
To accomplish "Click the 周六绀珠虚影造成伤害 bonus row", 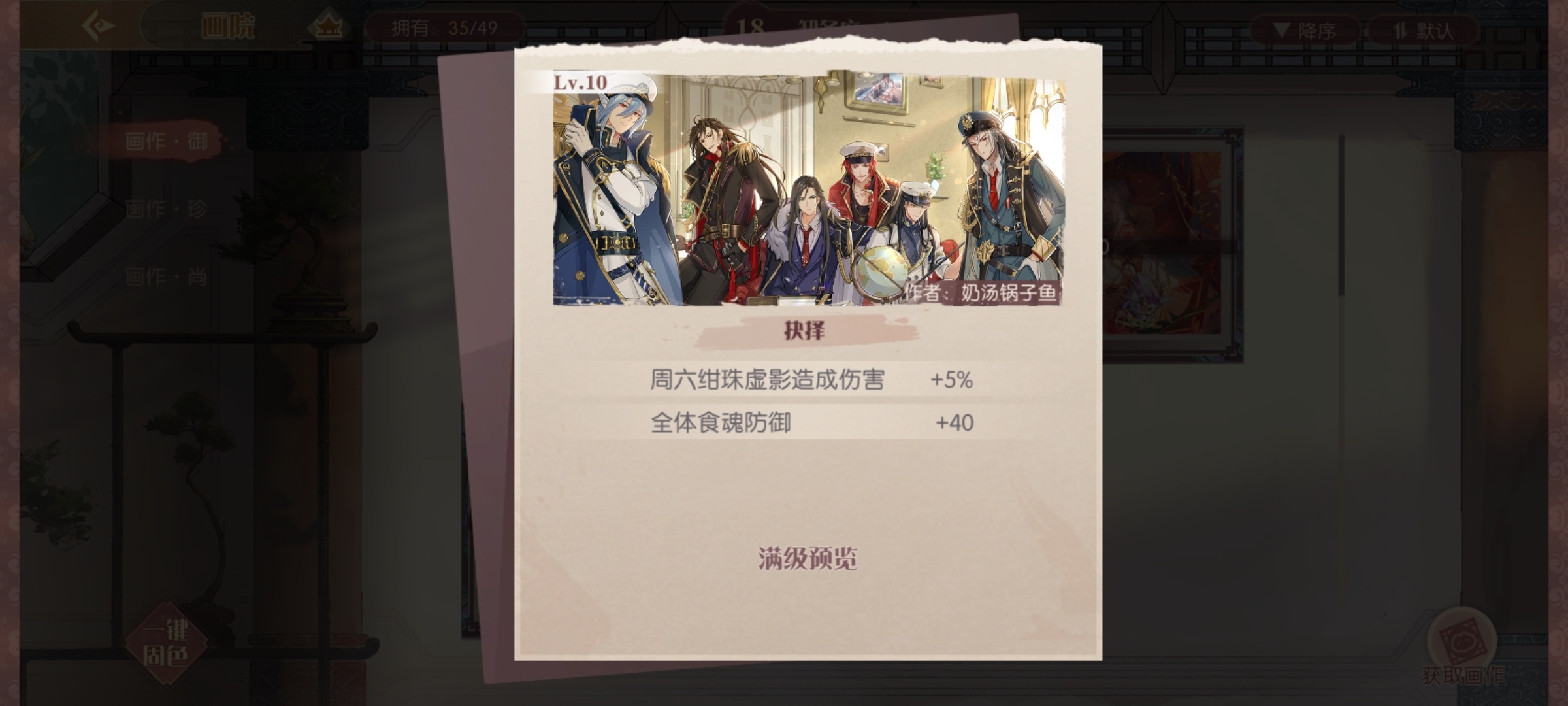I will pyautogui.click(x=811, y=380).
